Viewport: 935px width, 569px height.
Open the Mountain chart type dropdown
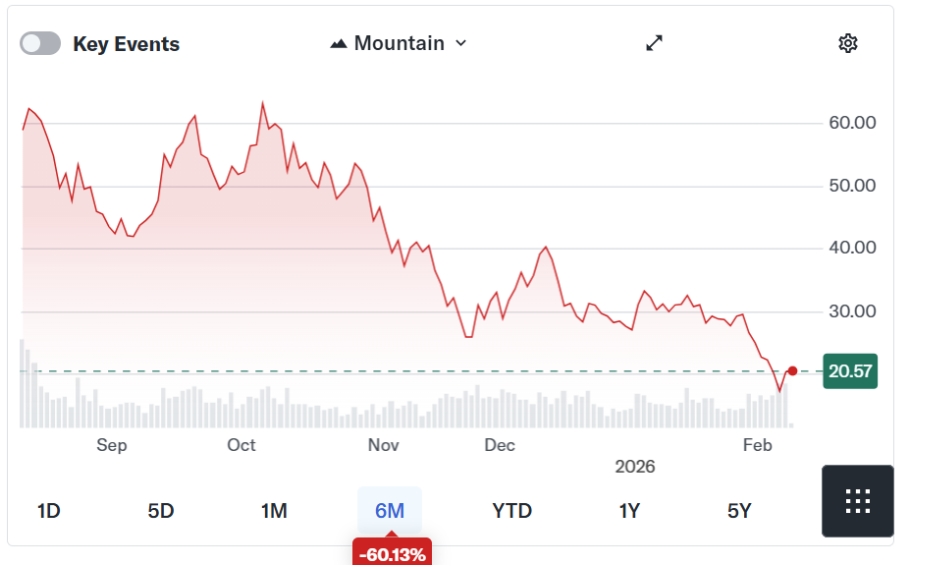(x=398, y=44)
